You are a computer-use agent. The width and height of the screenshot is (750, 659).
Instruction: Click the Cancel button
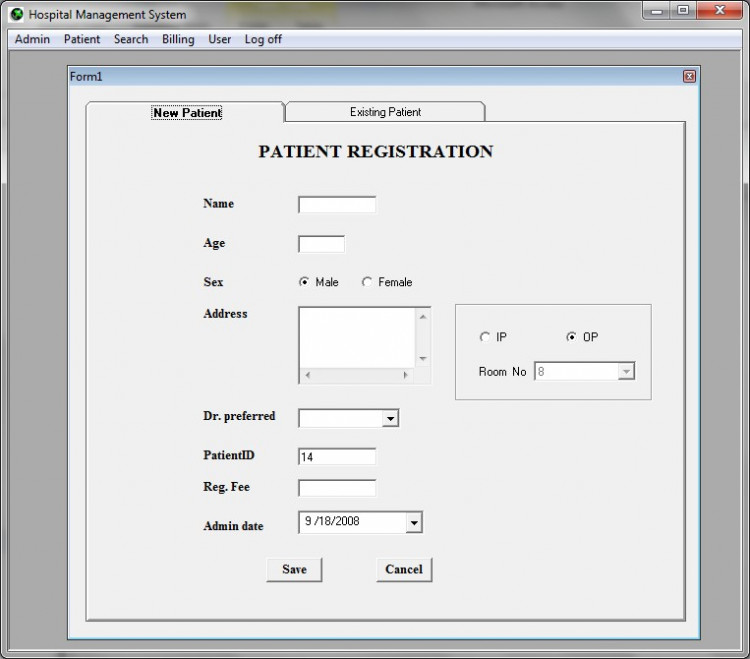404,570
